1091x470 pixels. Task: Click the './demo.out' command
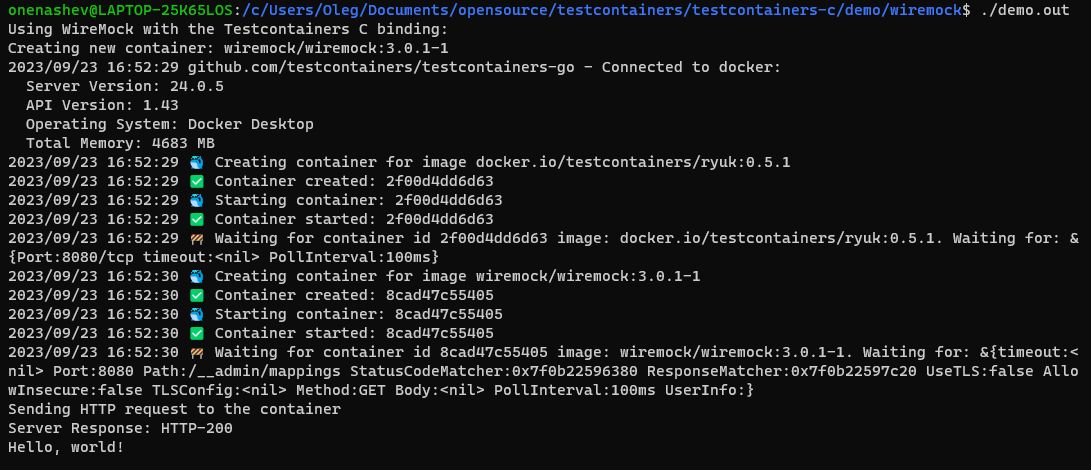point(1024,10)
